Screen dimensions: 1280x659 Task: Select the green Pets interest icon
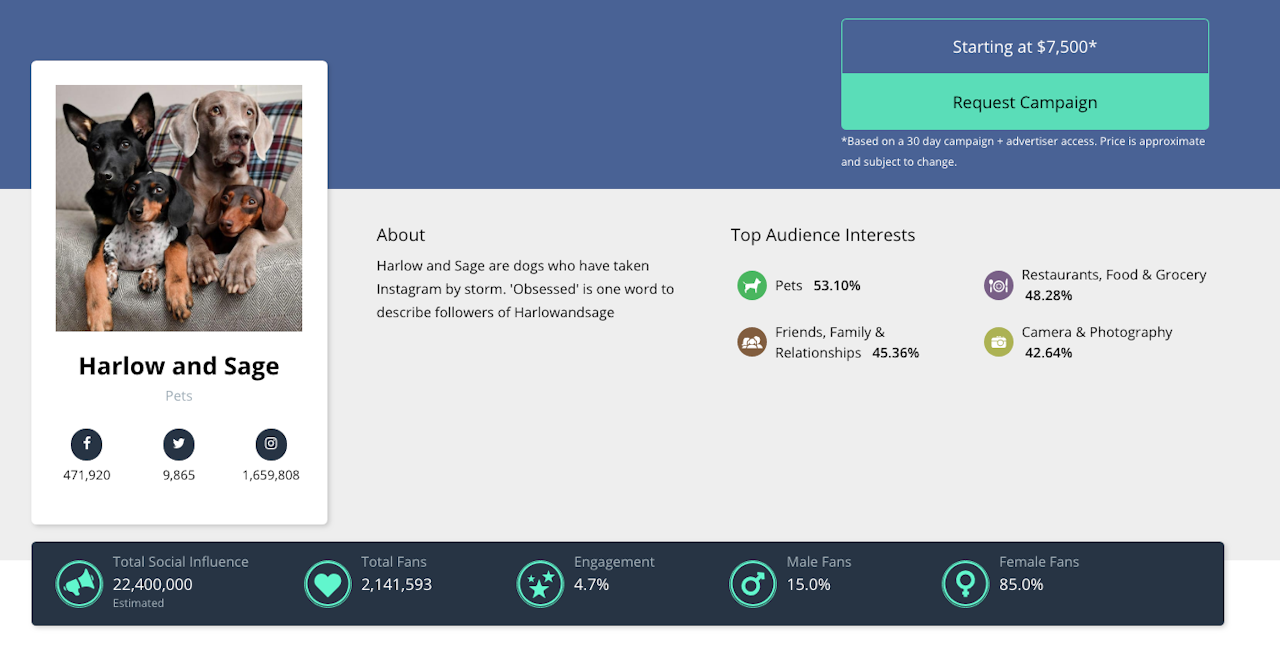click(x=752, y=286)
